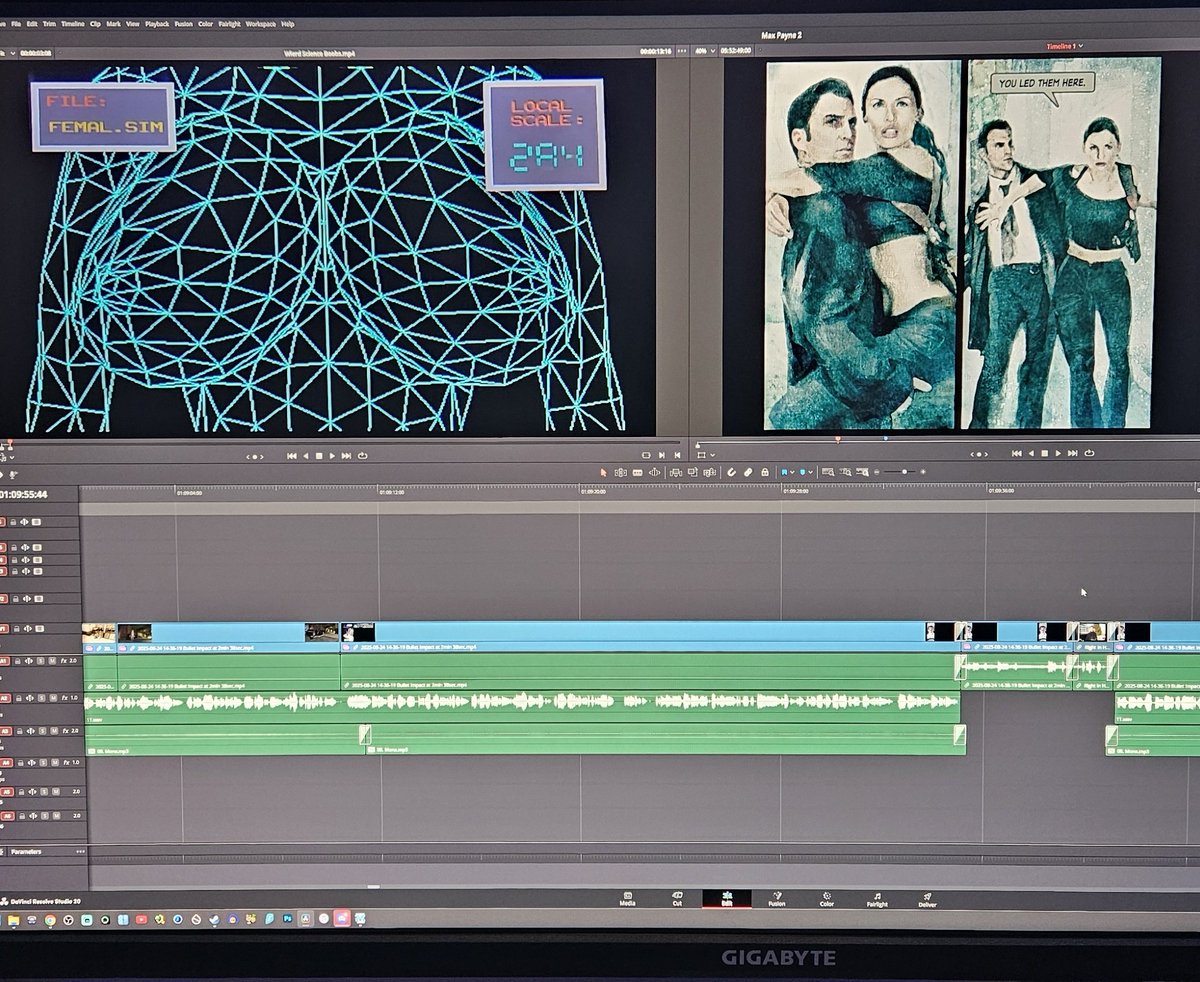Click the Overwrite Clip toolbar icon

[692, 471]
